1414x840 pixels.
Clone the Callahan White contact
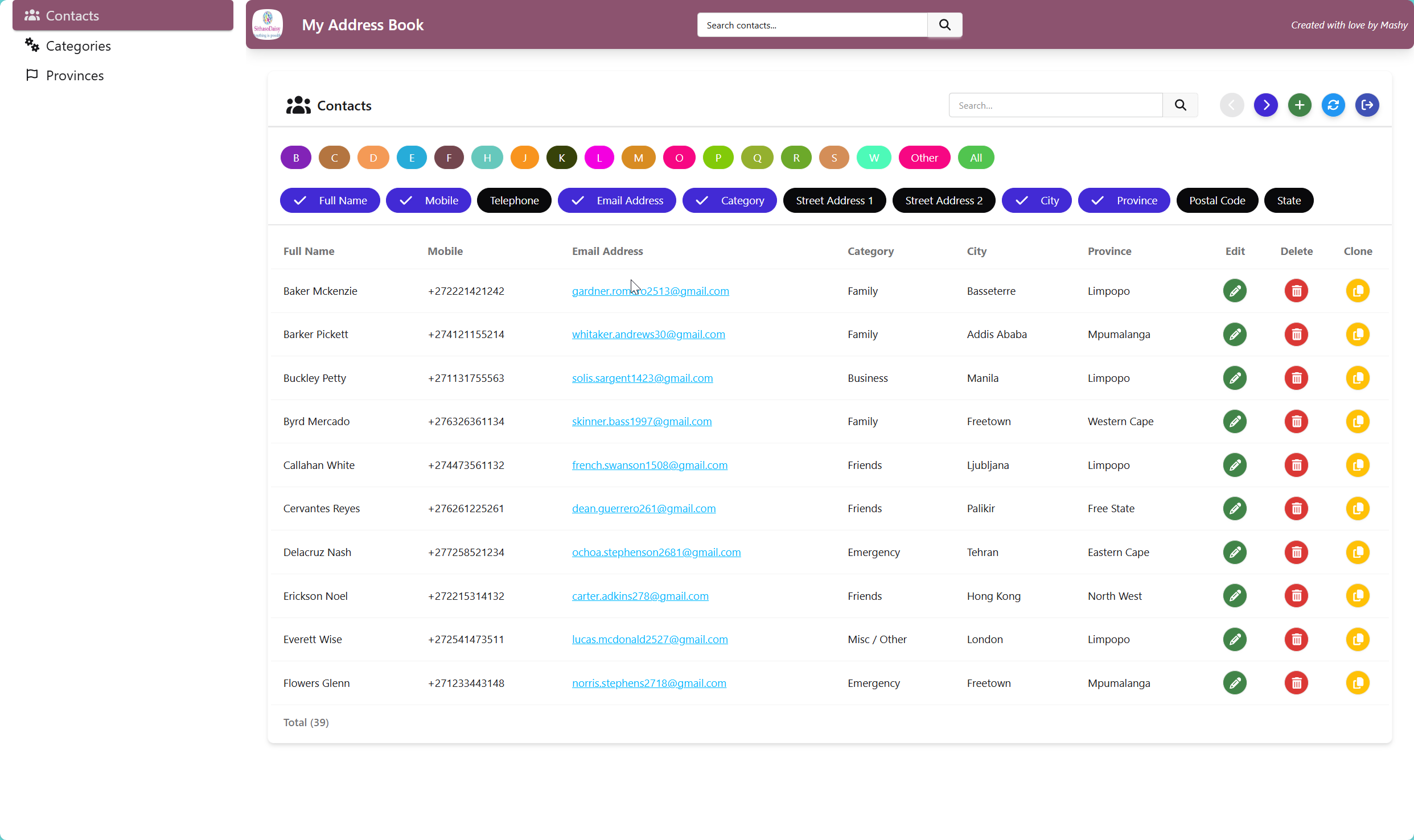tap(1358, 465)
